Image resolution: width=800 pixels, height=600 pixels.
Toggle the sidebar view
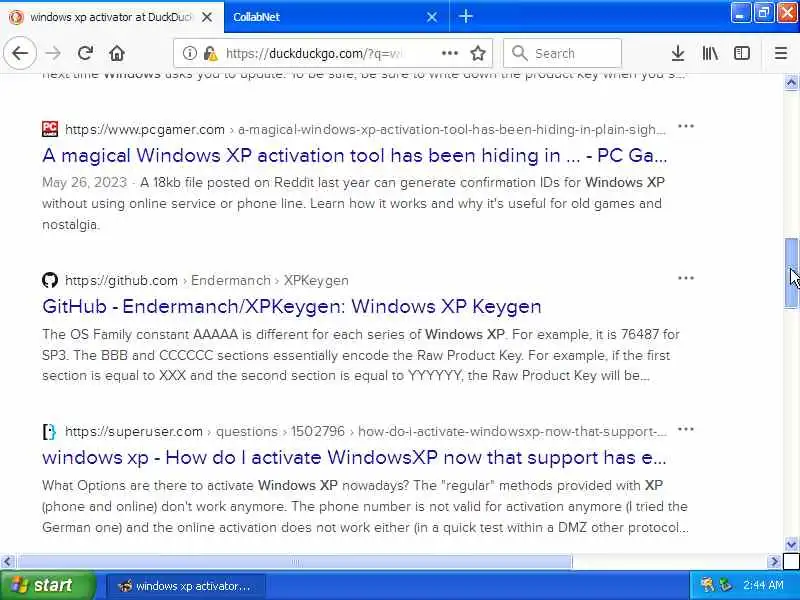coord(742,53)
